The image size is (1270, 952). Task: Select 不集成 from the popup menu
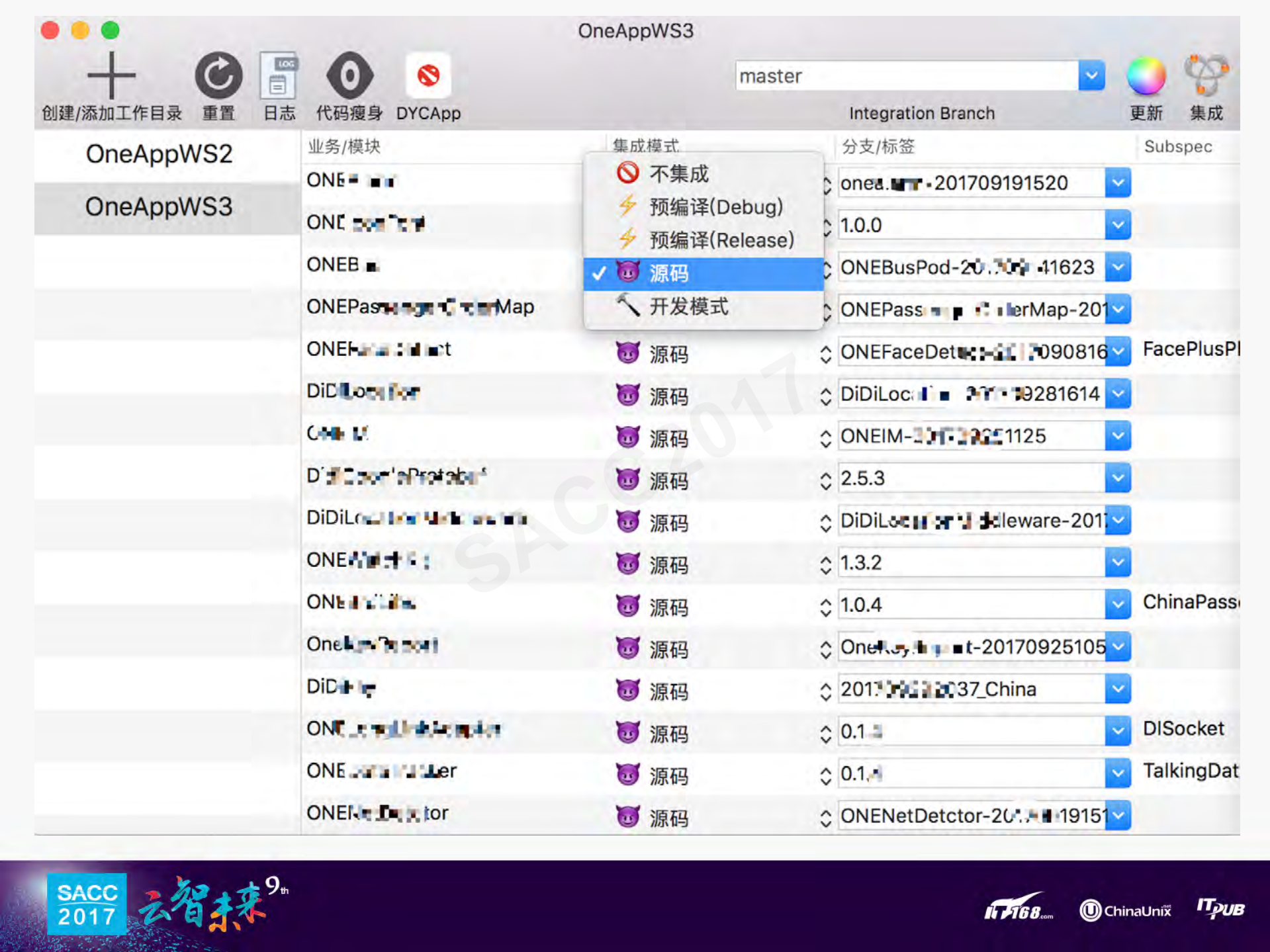(678, 174)
